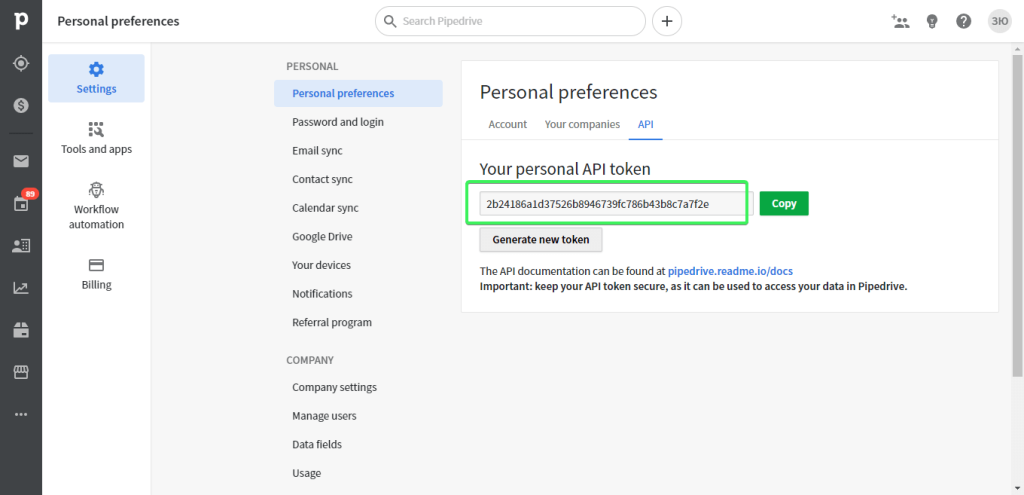Image resolution: width=1024 pixels, height=495 pixels.
Task: Select the API tab
Action: 646,124
